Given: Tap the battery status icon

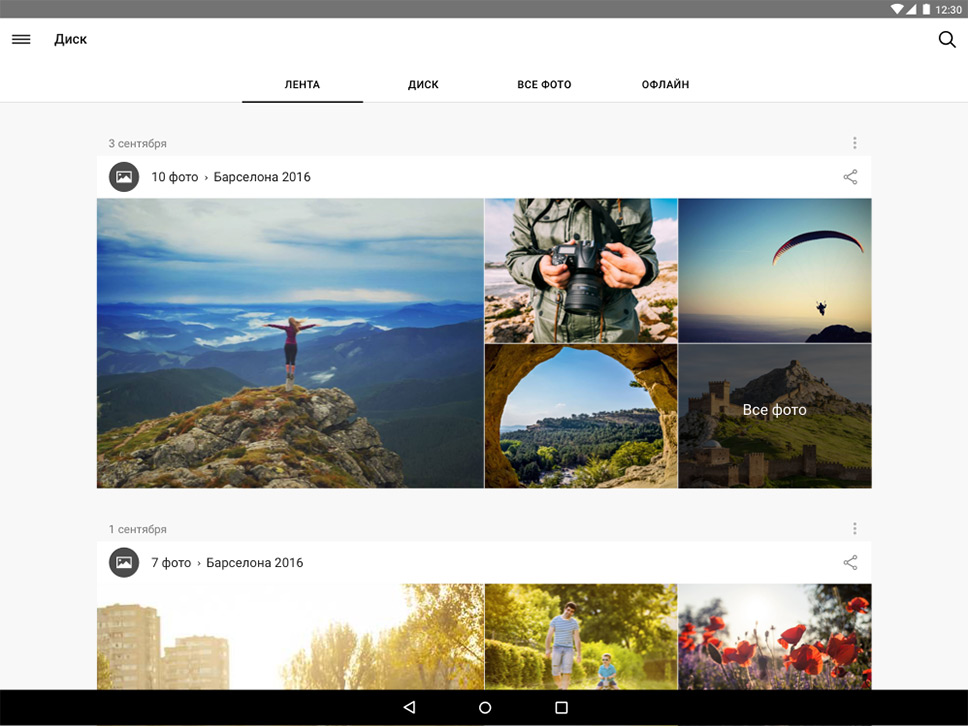Looking at the screenshot, I should coord(926,9).
